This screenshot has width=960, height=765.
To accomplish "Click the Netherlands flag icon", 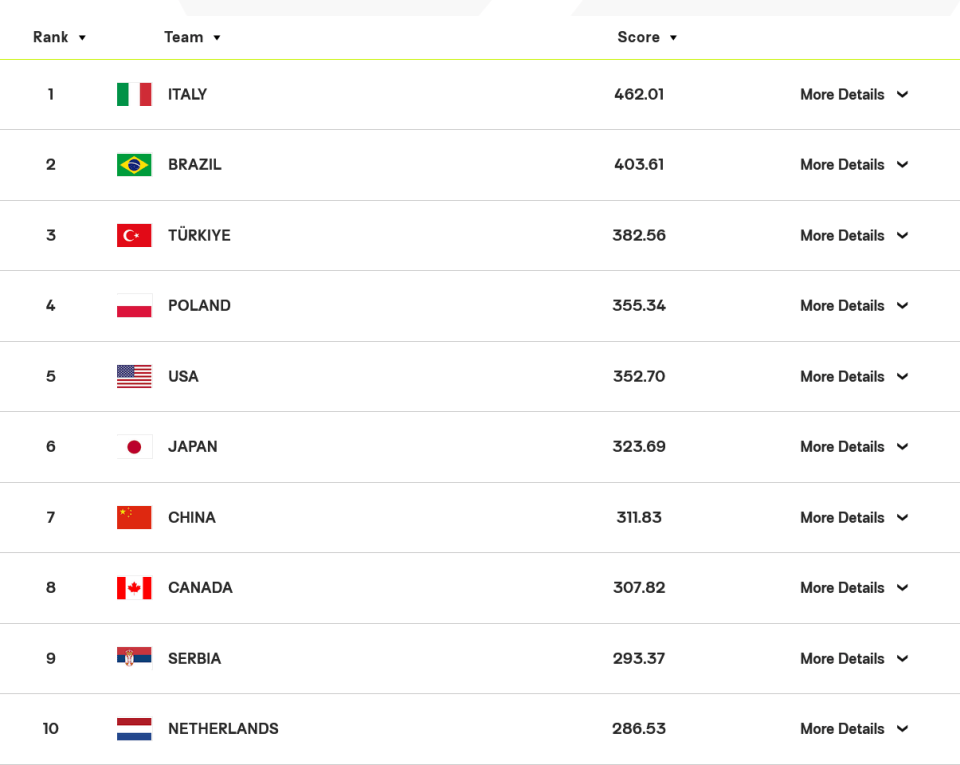I will click(x=134, y=729).
